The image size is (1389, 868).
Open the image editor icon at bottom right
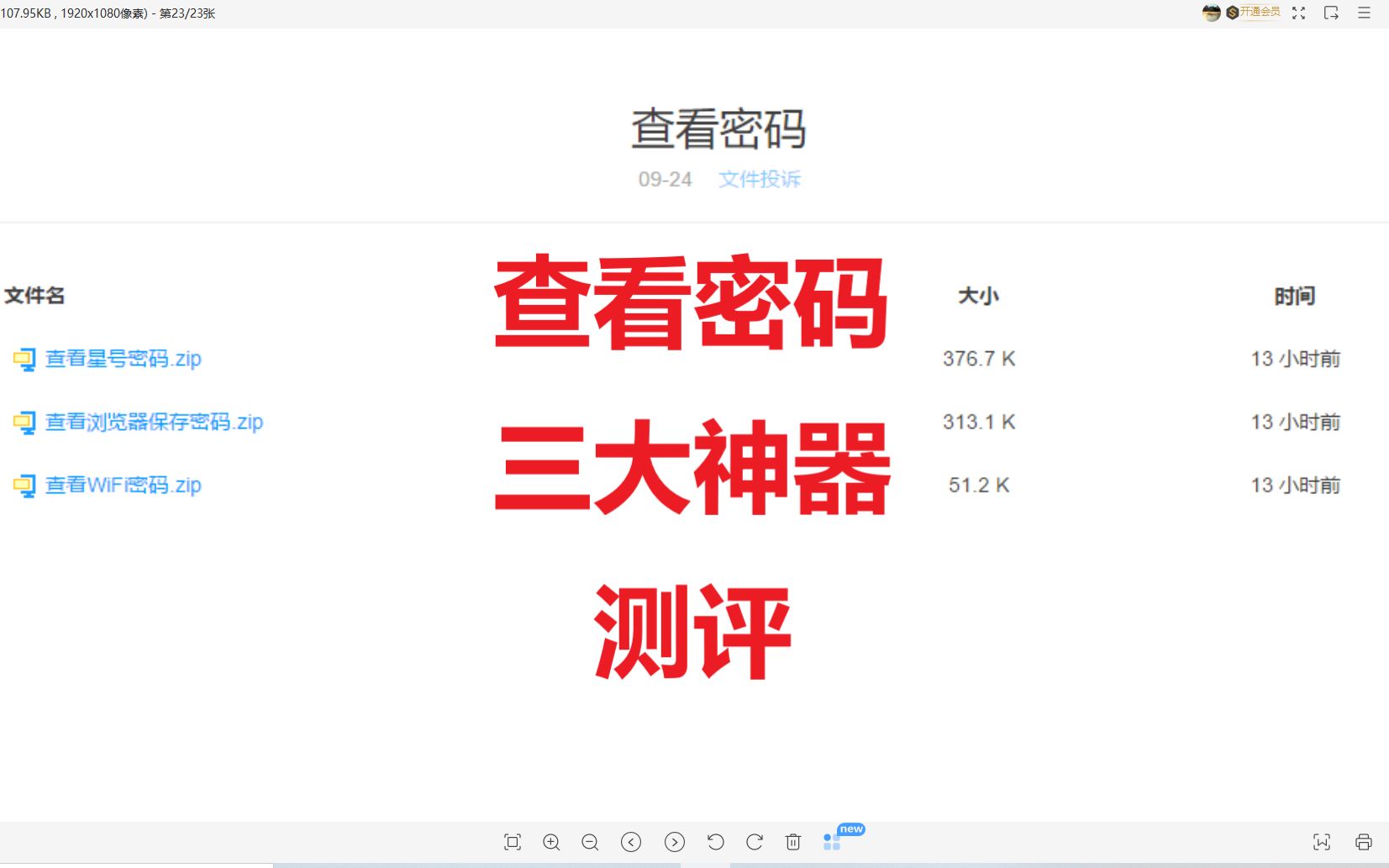1322,841
